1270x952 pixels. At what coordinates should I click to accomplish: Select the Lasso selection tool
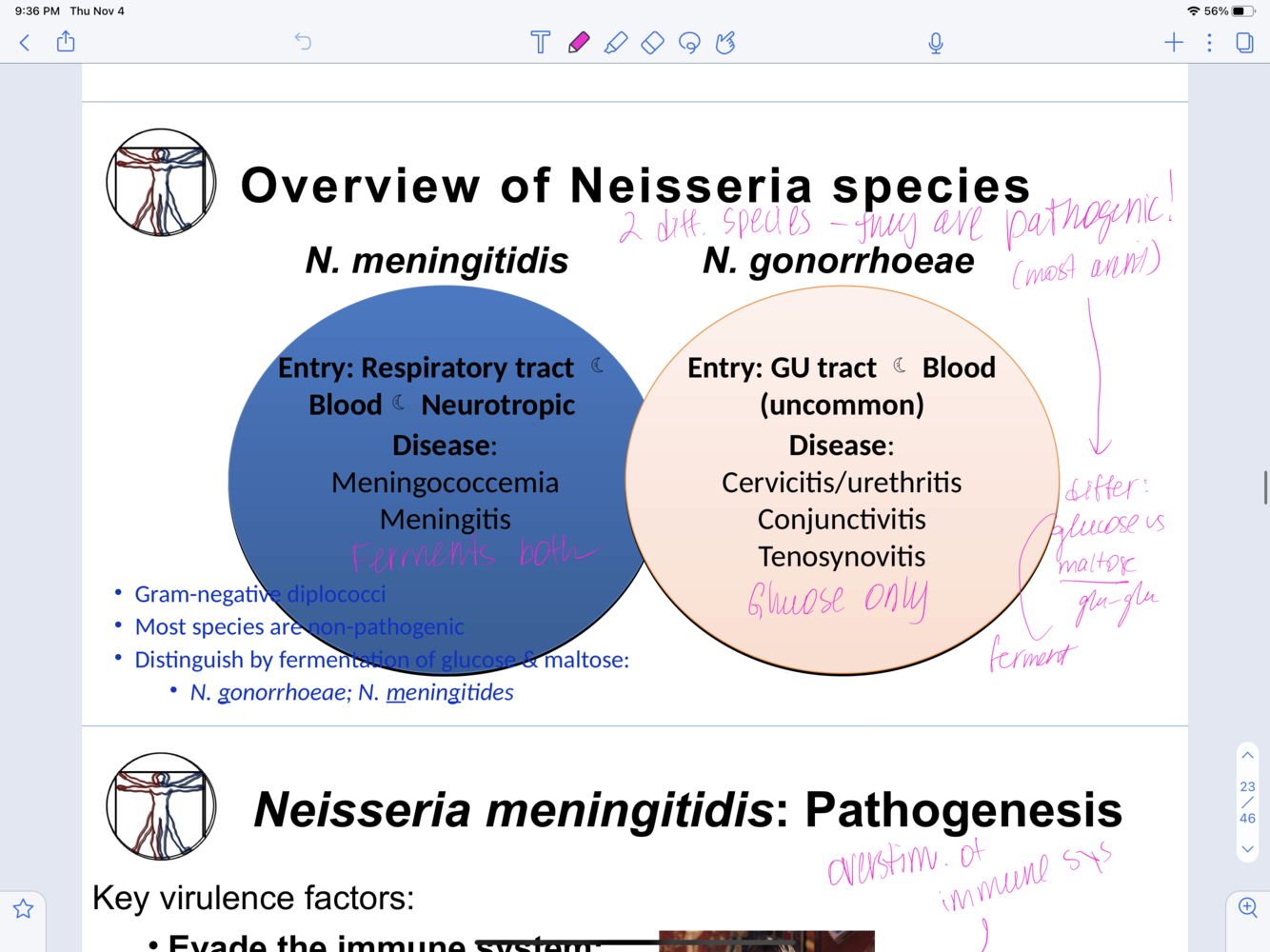point(689,43)
